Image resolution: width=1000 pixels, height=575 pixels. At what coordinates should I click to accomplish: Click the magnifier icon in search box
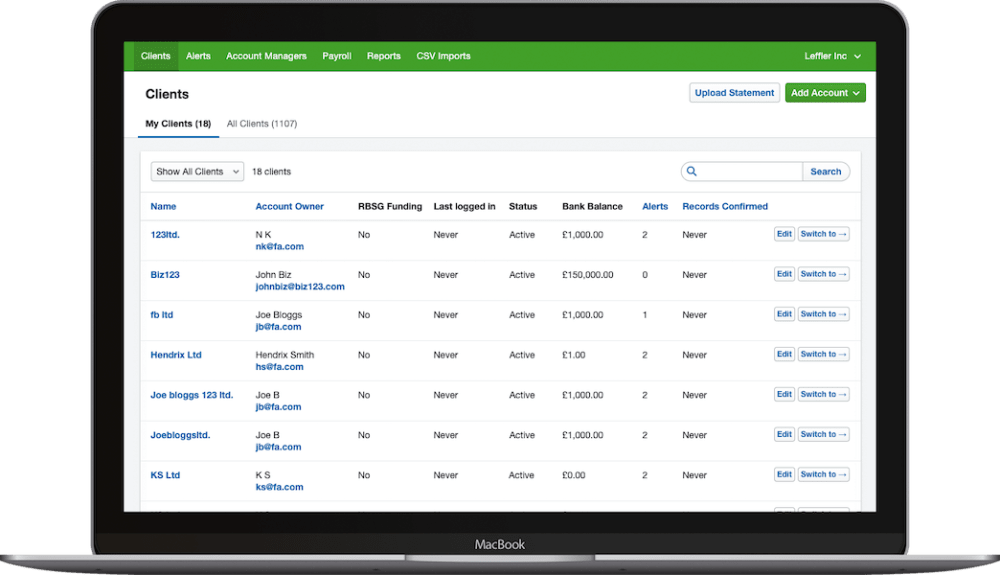click(691, 172)
